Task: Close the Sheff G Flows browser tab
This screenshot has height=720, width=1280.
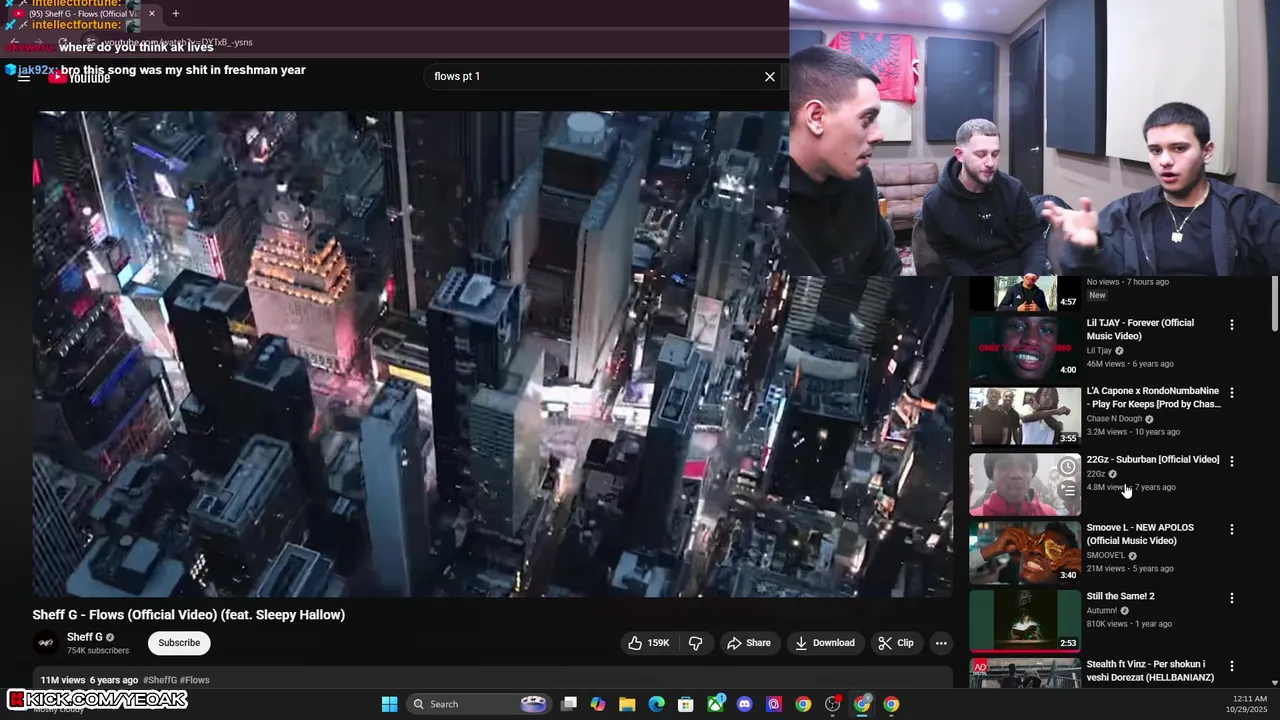Action: coord(152,13)
